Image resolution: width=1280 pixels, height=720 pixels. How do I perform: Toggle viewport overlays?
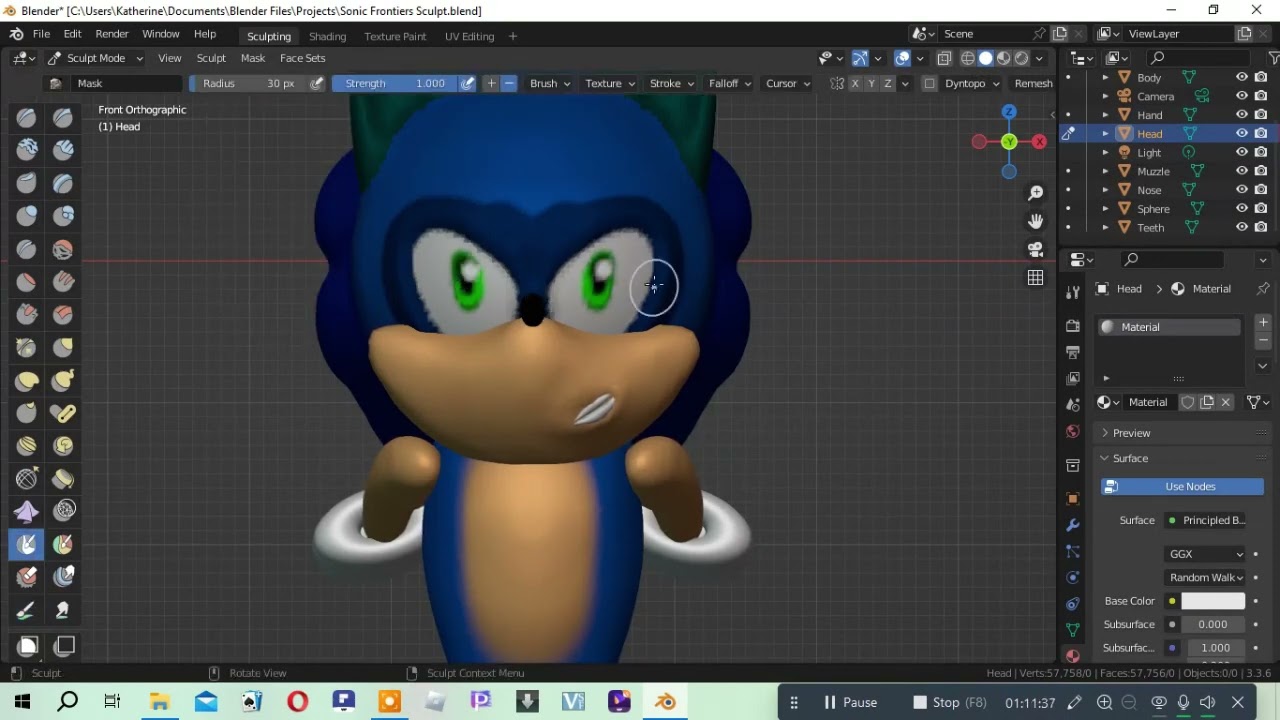click(x=902, y=58)
